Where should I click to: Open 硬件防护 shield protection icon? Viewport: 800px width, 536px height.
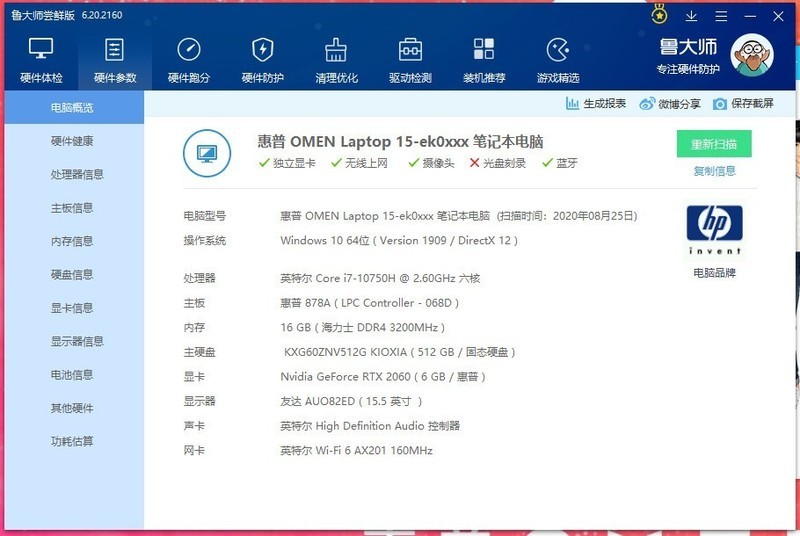pyautogui.click(x=263, y=49)
